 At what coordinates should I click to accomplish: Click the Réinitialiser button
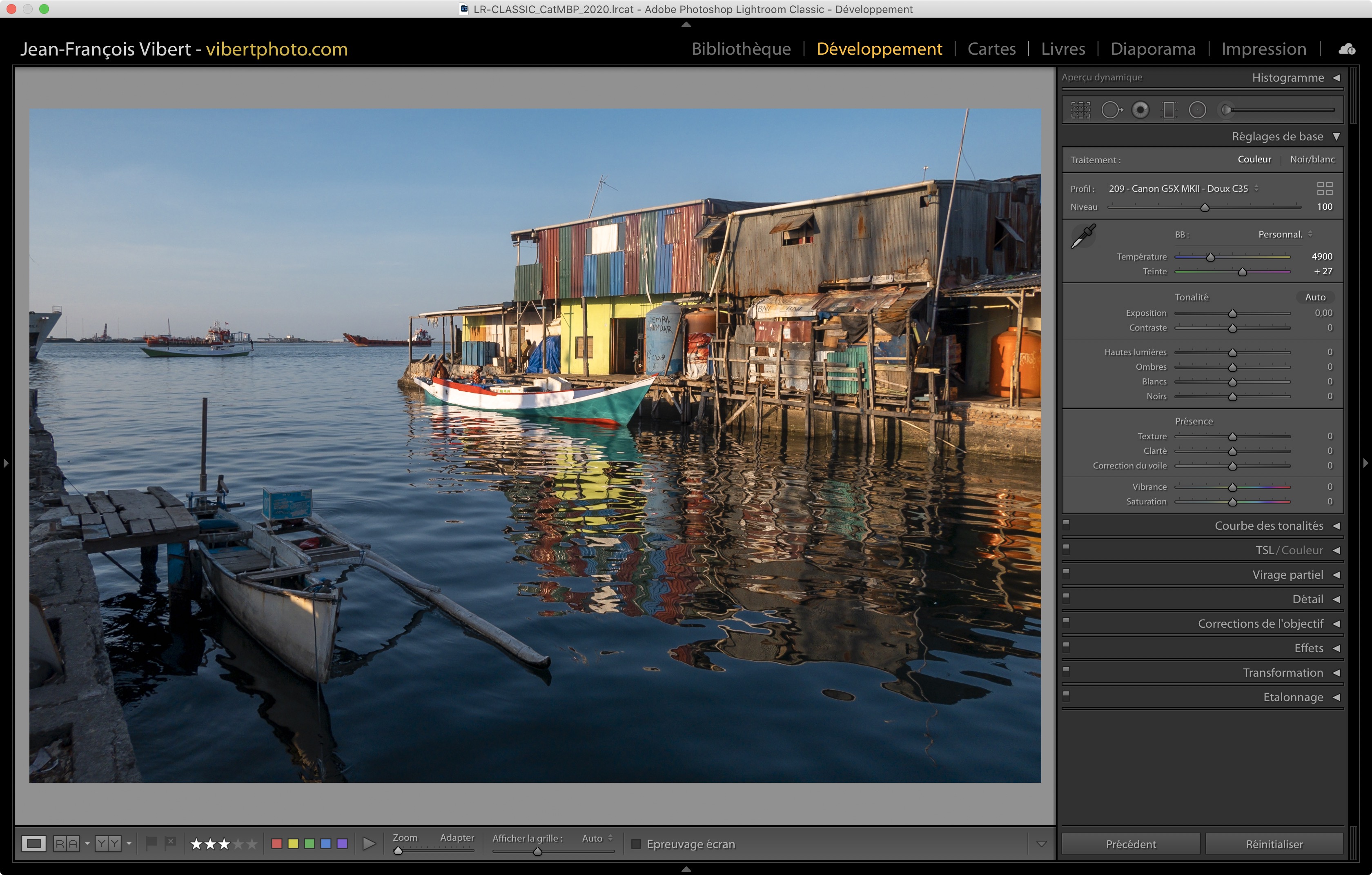click(x=1274, y=844)
